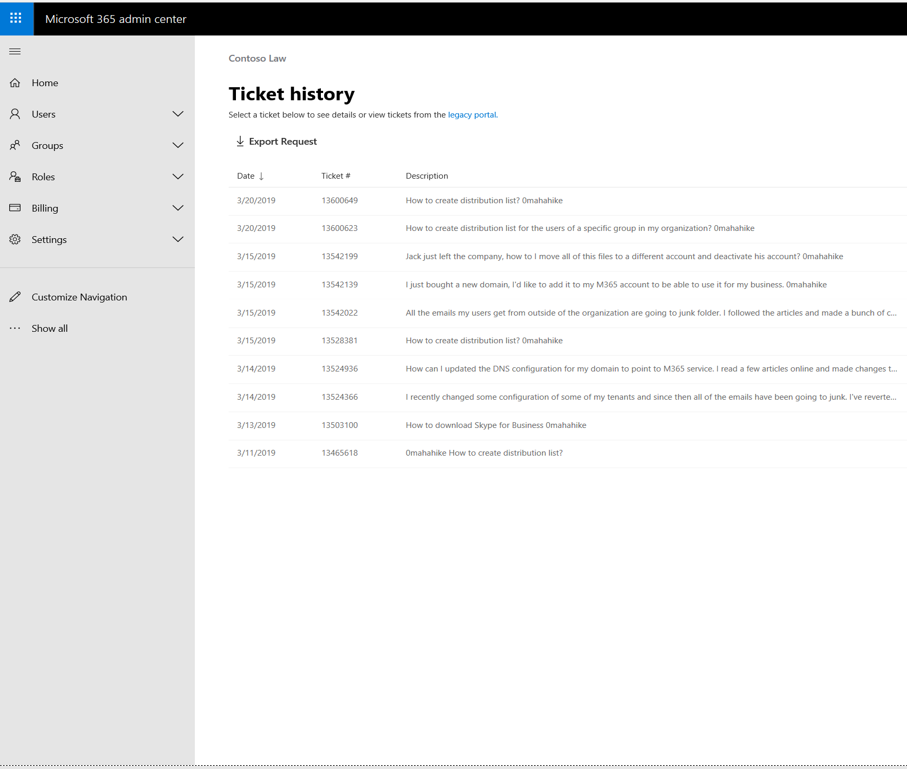Click the Export Request download arrow icon
The width and height of the screenshot is (907, 769).
pyautogui.click(x=240, y=141)
